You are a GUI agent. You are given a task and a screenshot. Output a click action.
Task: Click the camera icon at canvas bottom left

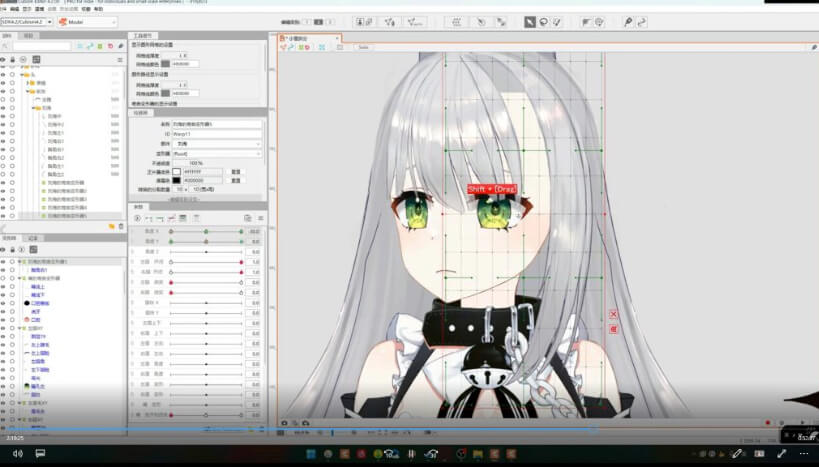coord(284,423)
